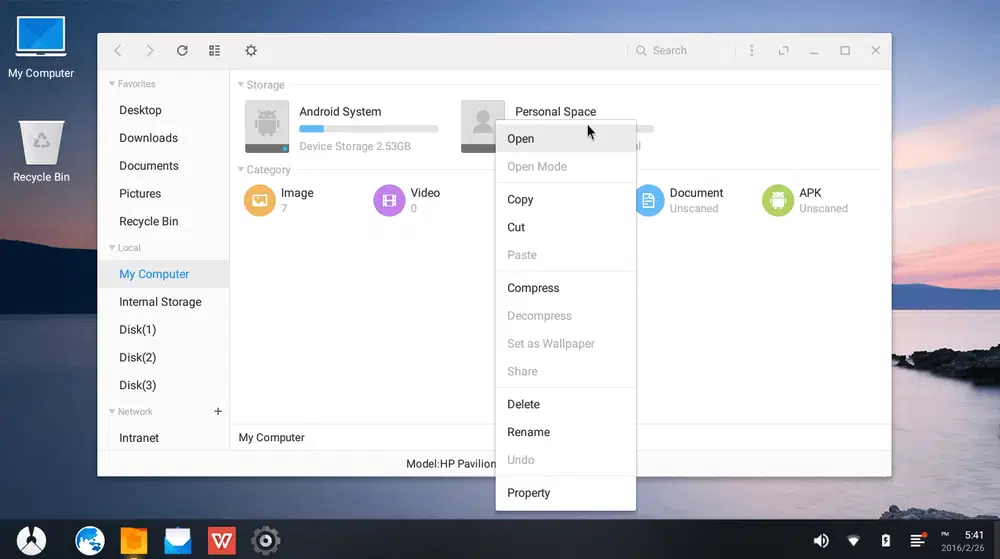Select the Android System drive icon

[267, 126]
